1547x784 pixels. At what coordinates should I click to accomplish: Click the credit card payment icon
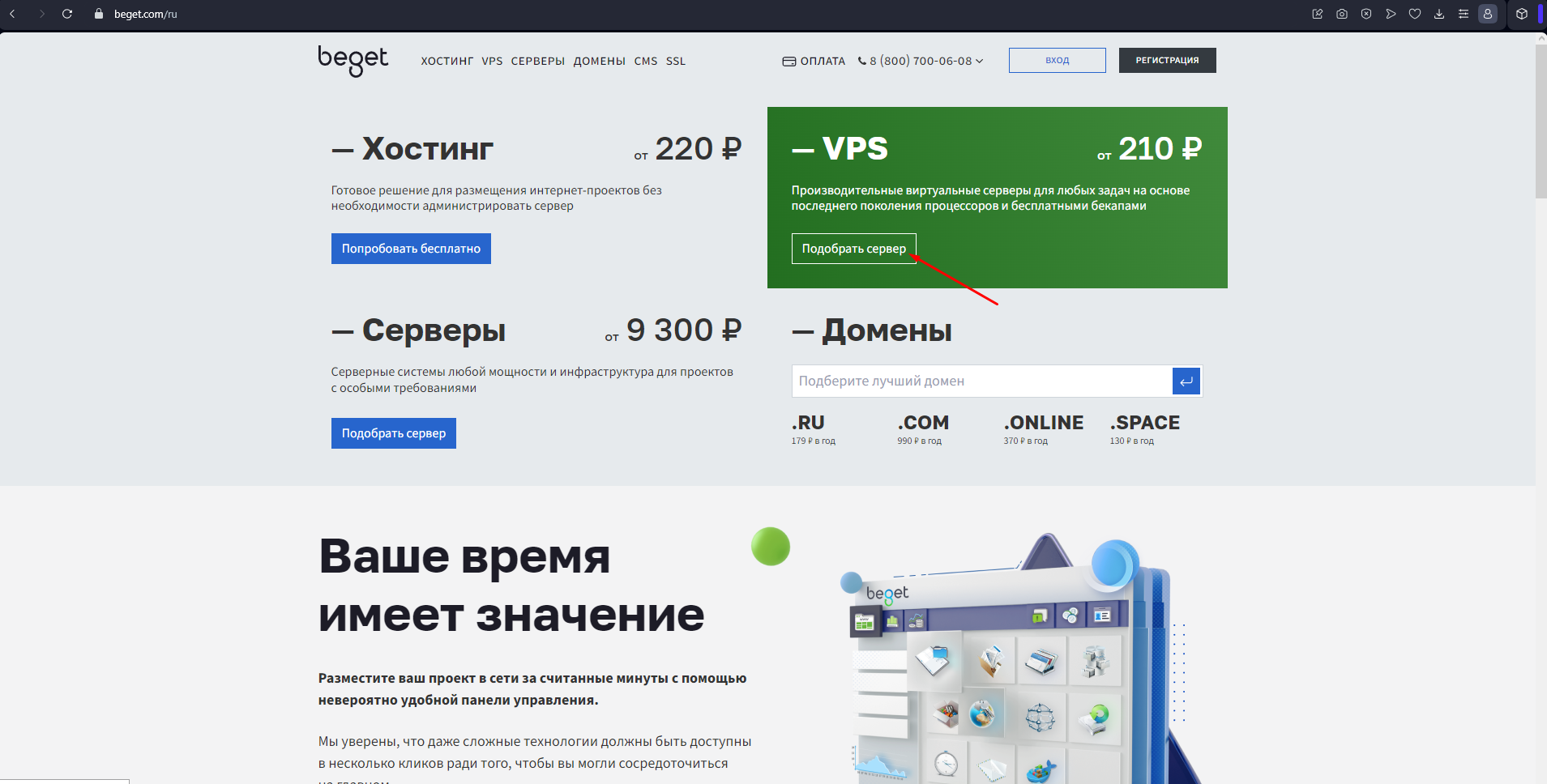(x=788, y=62)
